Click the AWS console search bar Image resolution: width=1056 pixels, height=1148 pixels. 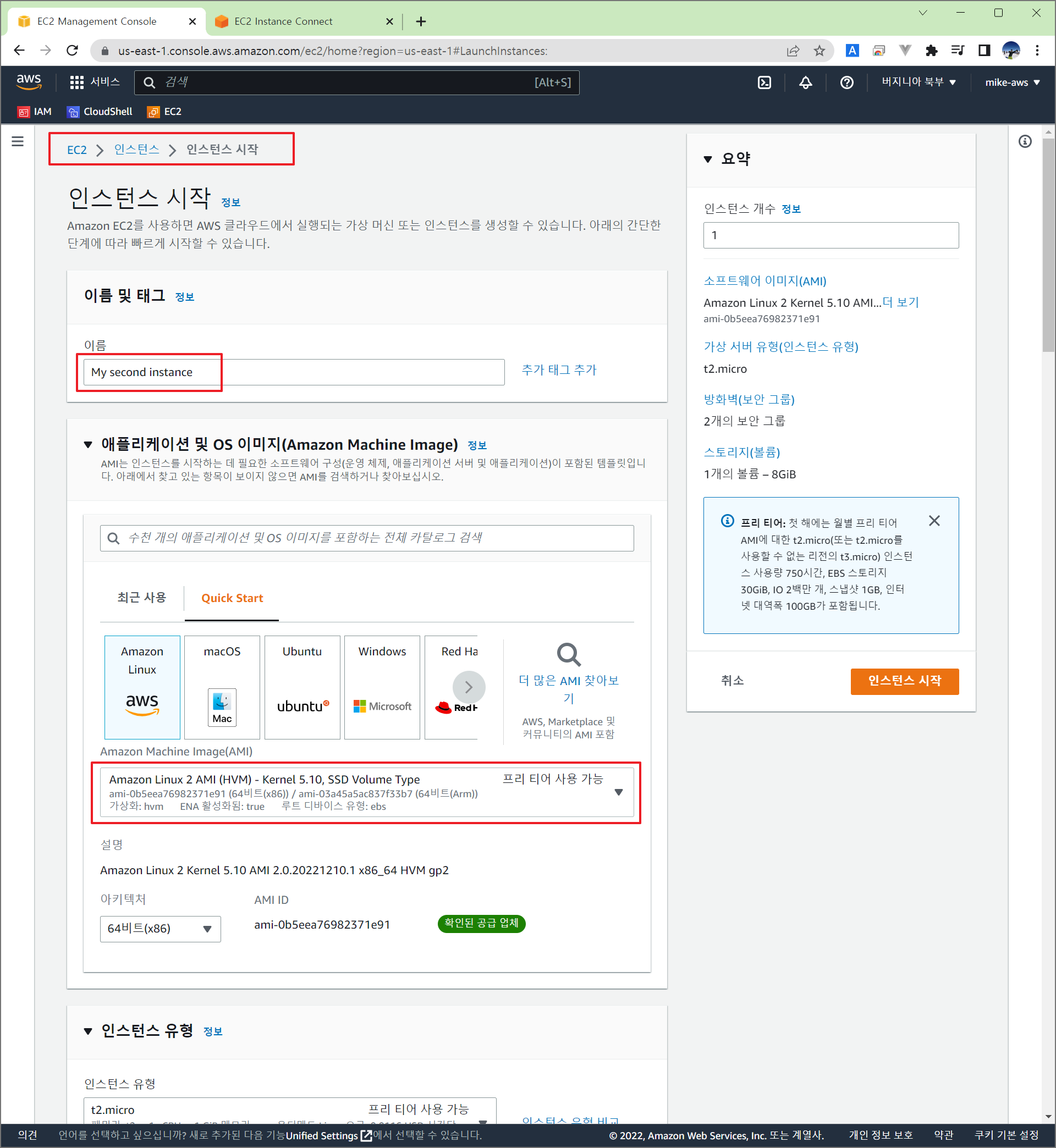pos(356,82)
